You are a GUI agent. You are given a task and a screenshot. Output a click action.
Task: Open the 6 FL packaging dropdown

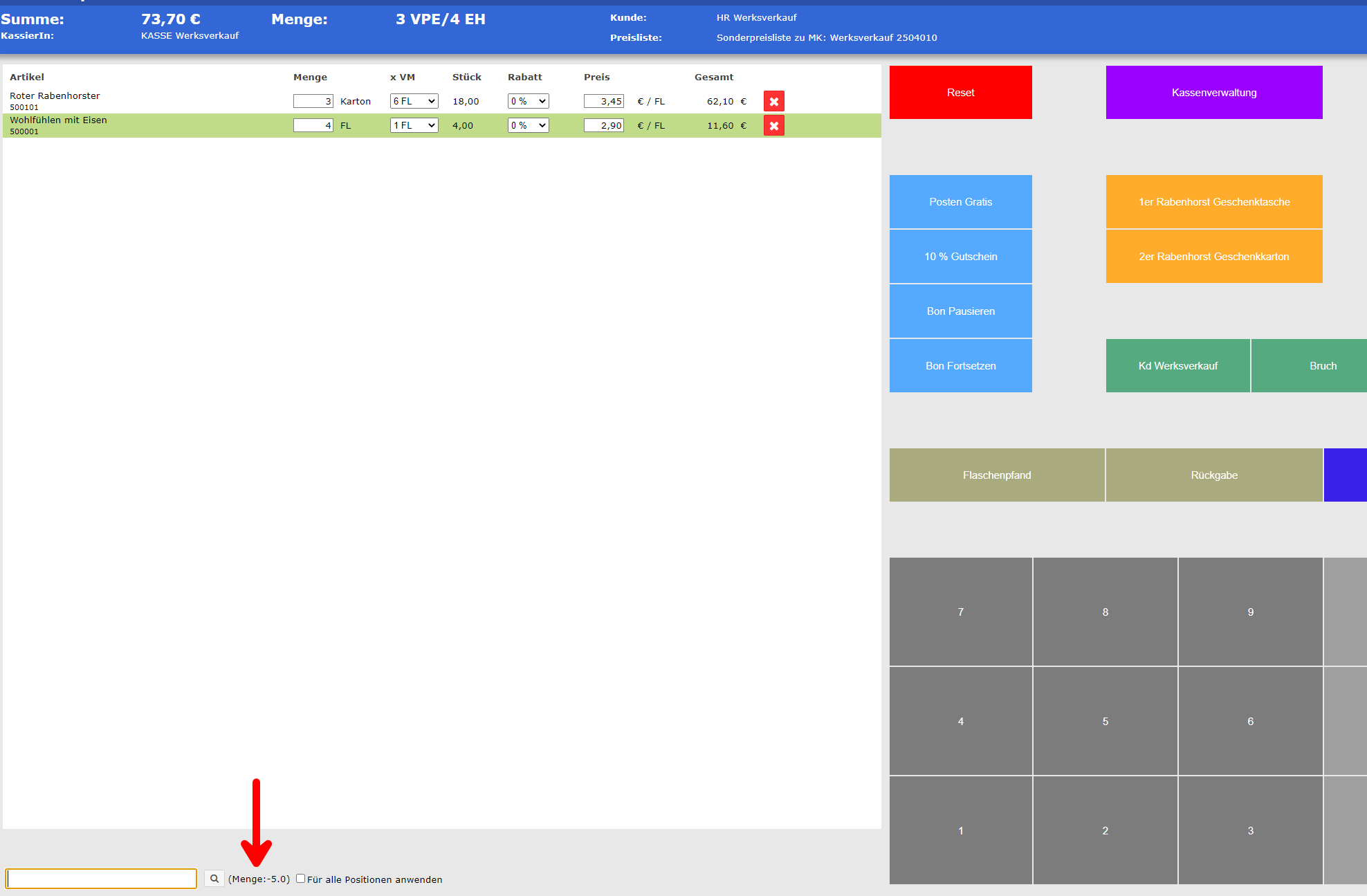414,101
